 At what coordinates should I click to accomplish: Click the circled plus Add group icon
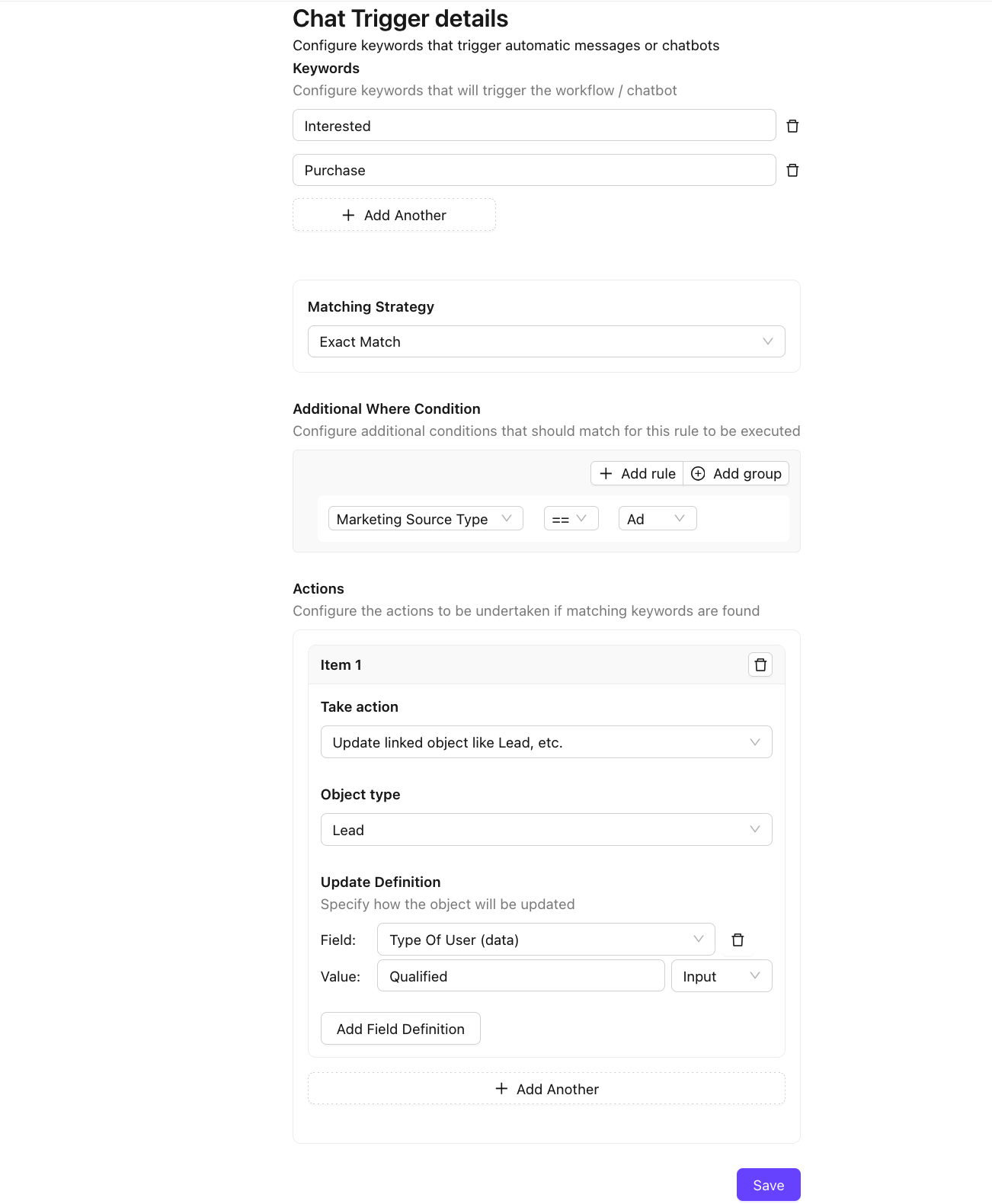pos(698,473)
